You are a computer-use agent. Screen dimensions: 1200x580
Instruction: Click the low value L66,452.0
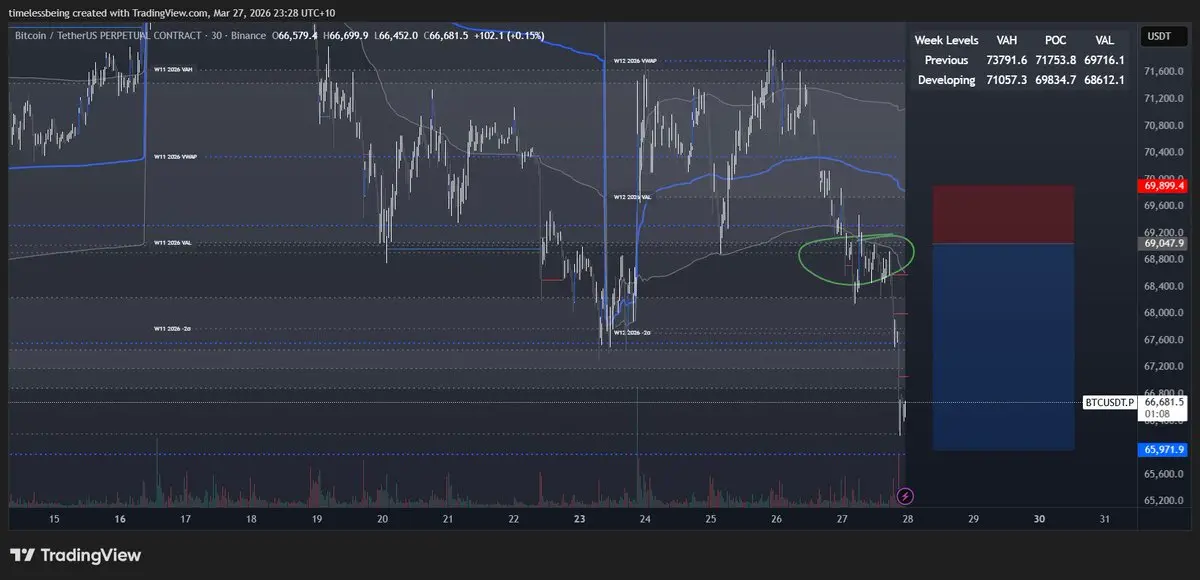click(397, 35)
